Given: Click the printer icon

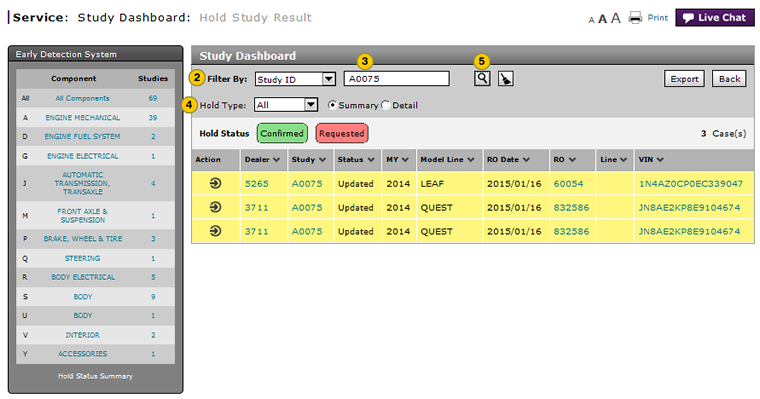Looking at the screenshot, I should click(635, 18).
